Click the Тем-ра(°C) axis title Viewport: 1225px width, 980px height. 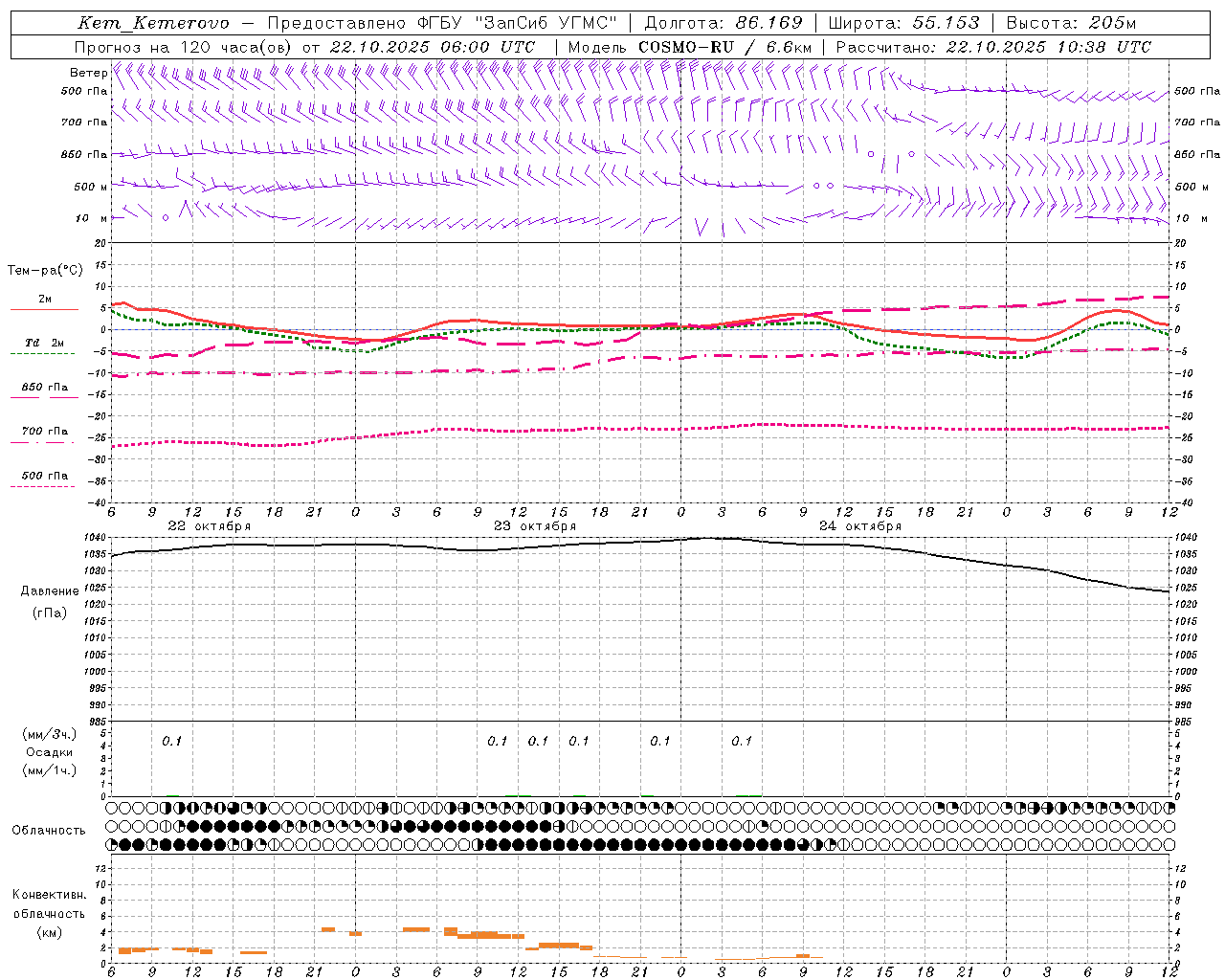coord(45,271)
